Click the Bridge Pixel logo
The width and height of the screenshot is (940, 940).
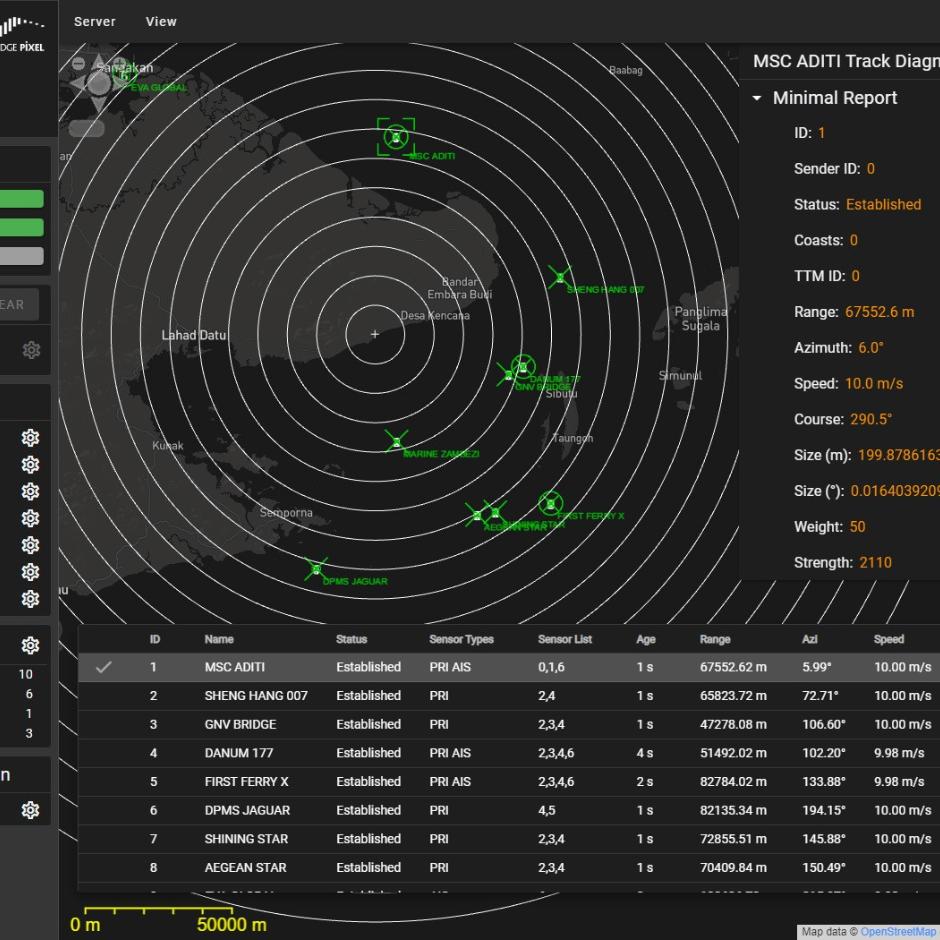point(22,35)
